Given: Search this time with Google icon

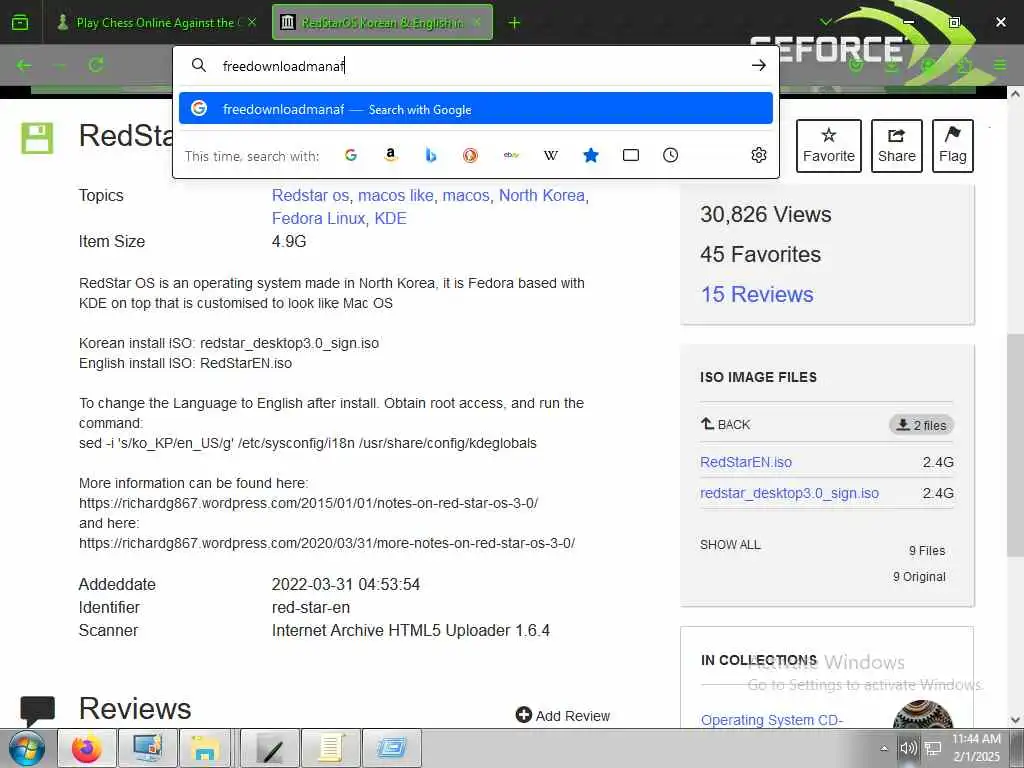Looking at the screenshot, I should [x=351, y=155].
